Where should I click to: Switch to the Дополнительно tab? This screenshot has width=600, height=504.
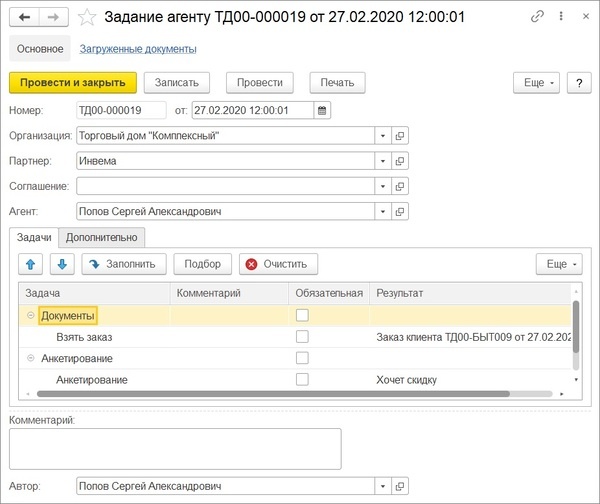(101, 238)
